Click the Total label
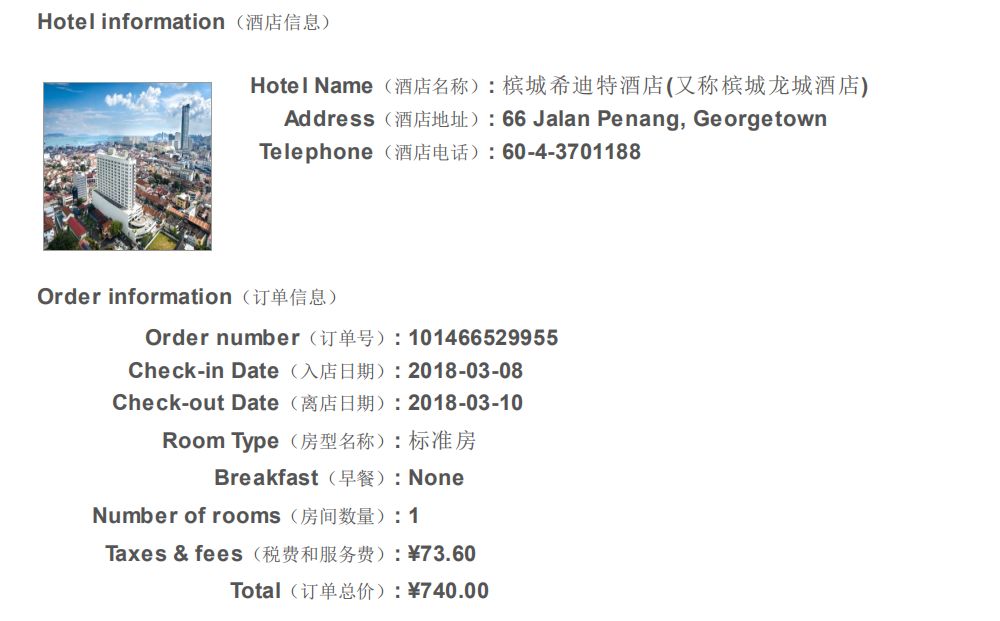The width and height of the screenshot is (1000, 621). 255,591
